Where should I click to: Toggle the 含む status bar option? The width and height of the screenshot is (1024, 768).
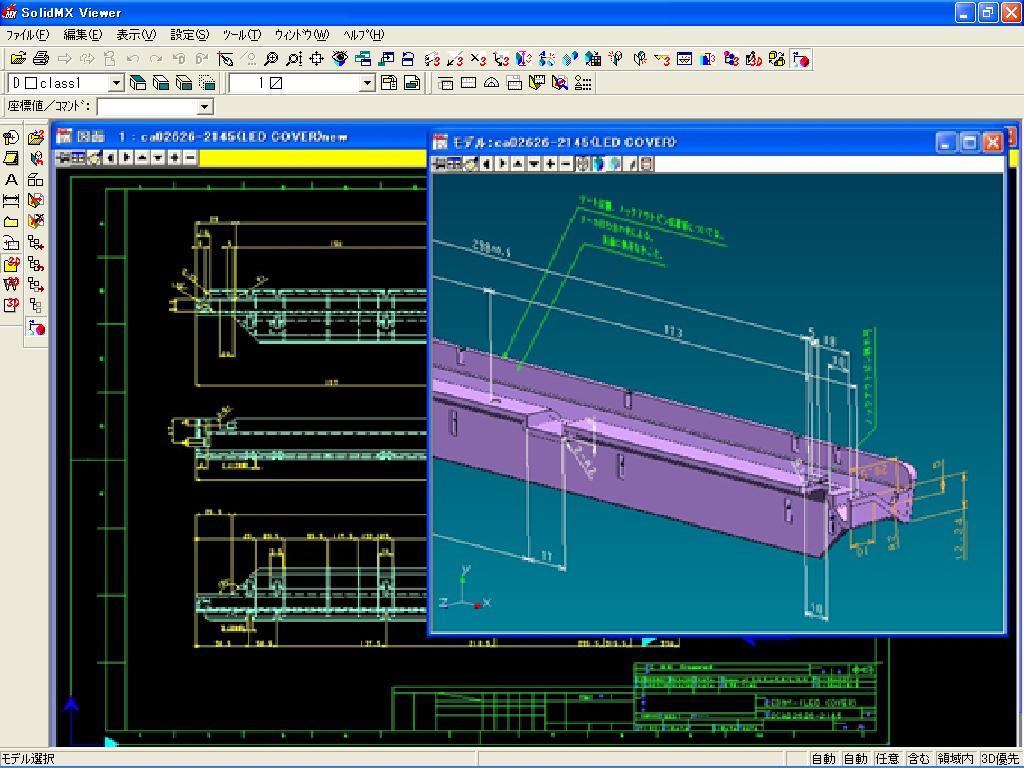(x=918, y=759)
